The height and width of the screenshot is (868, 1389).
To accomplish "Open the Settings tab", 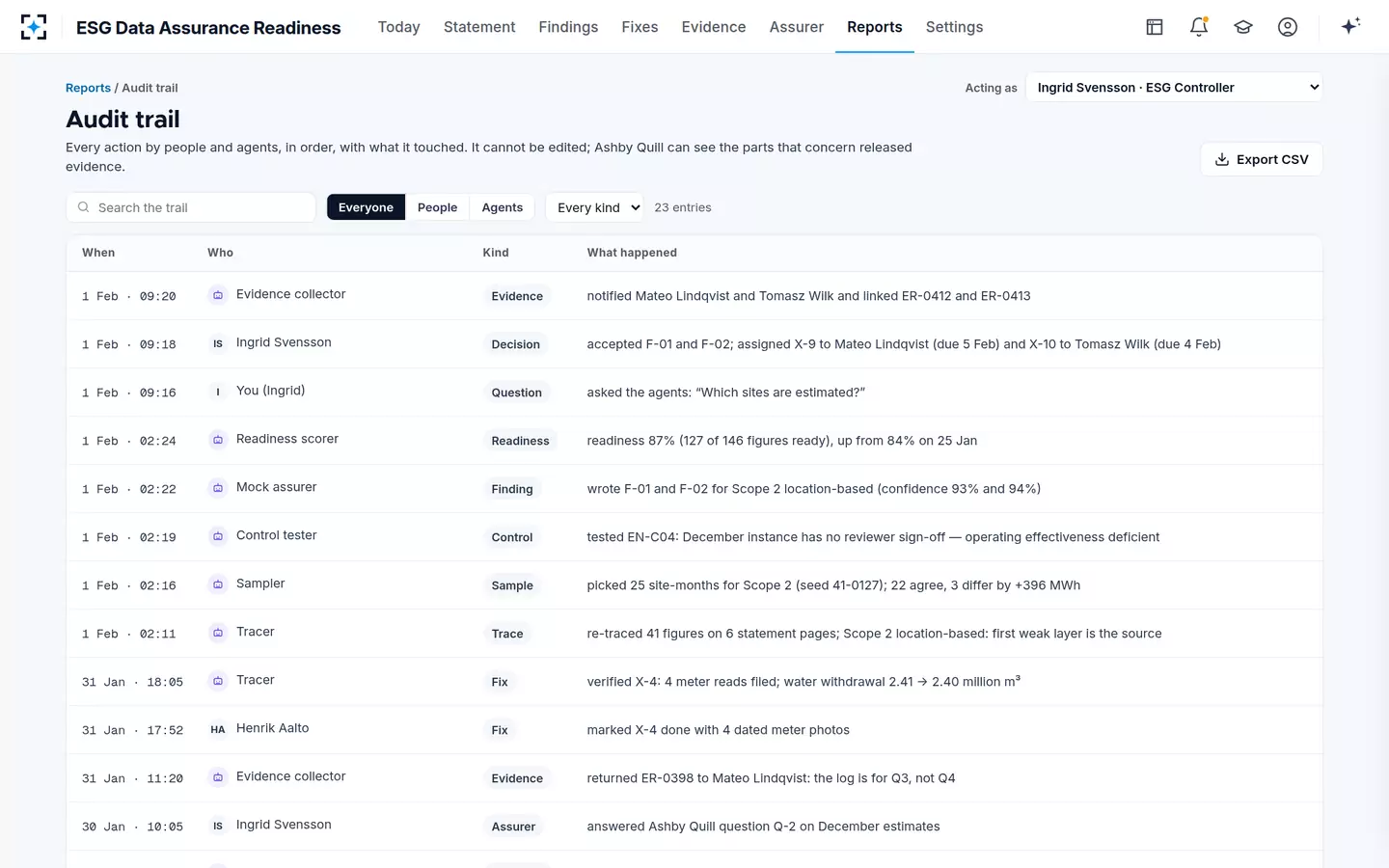I will 954,27.
